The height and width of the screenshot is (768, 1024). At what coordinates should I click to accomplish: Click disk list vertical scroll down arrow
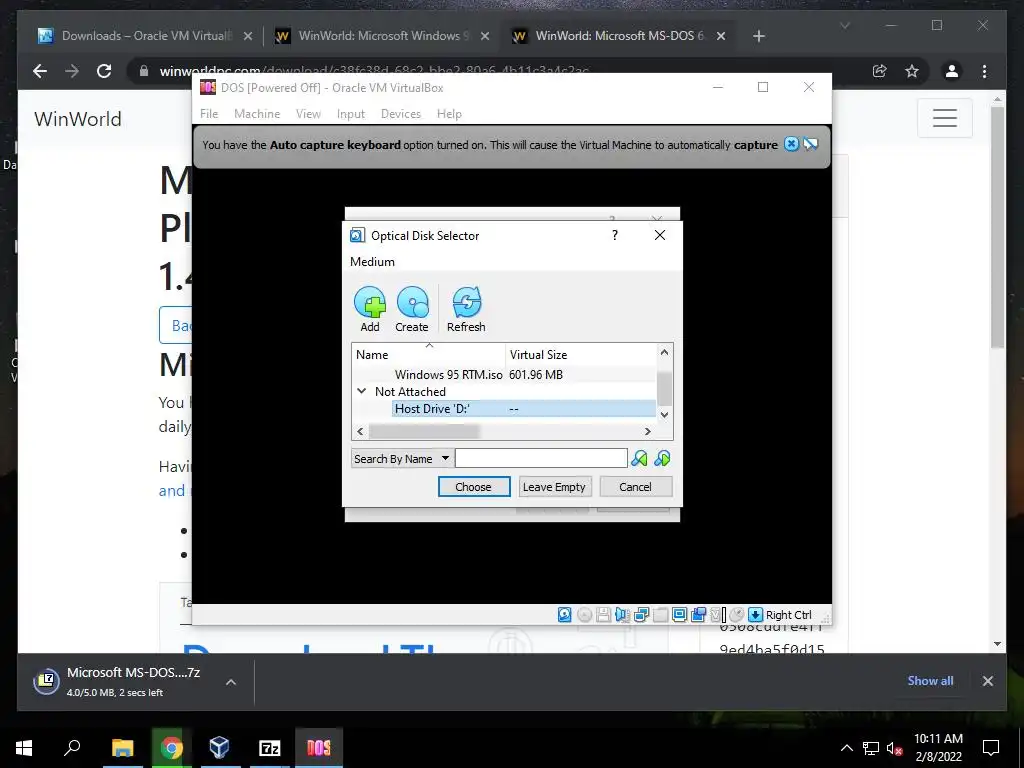(664, 415)
